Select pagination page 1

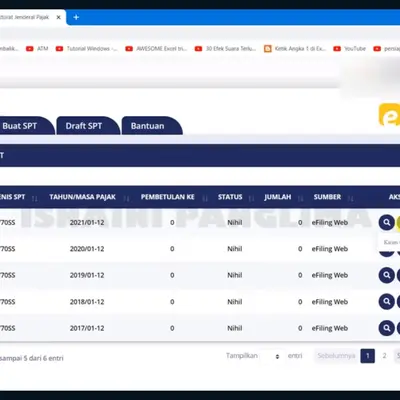pos(368,356)
